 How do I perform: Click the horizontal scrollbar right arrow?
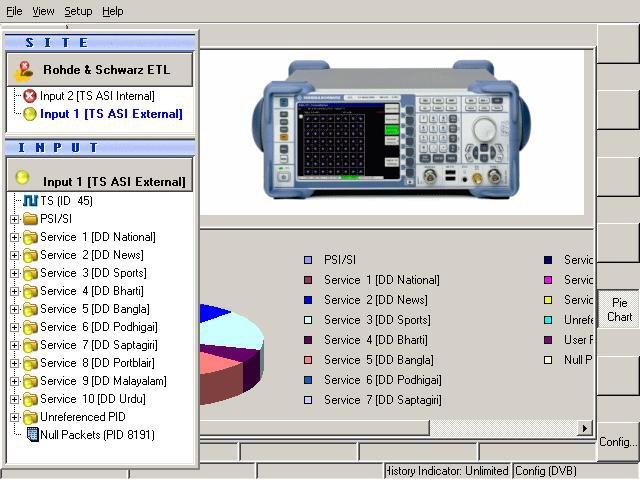tap(585, 428)
